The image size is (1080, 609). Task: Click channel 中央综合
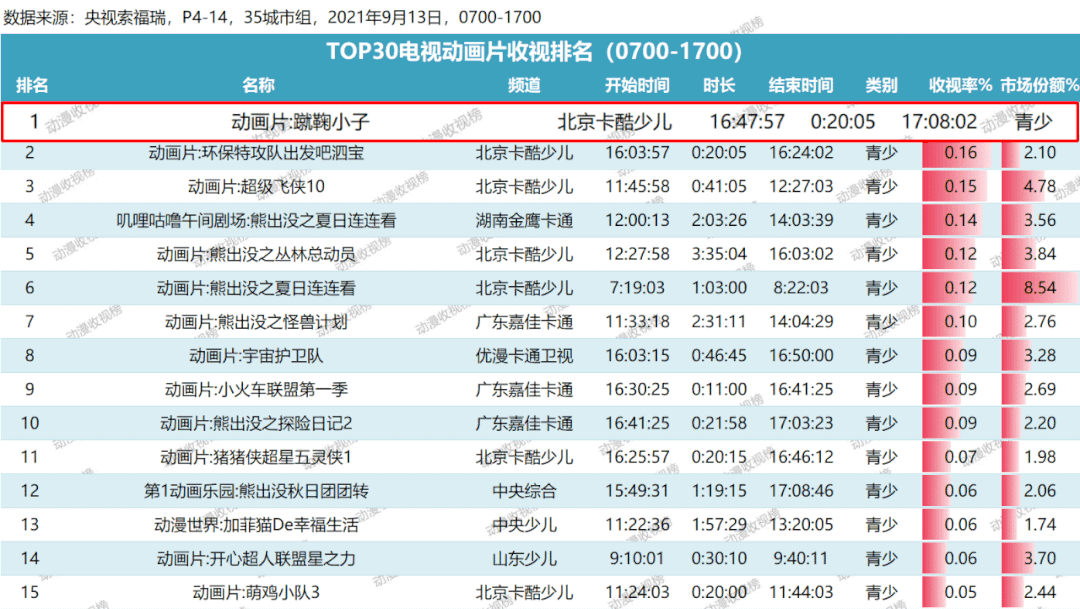(524, 491)
